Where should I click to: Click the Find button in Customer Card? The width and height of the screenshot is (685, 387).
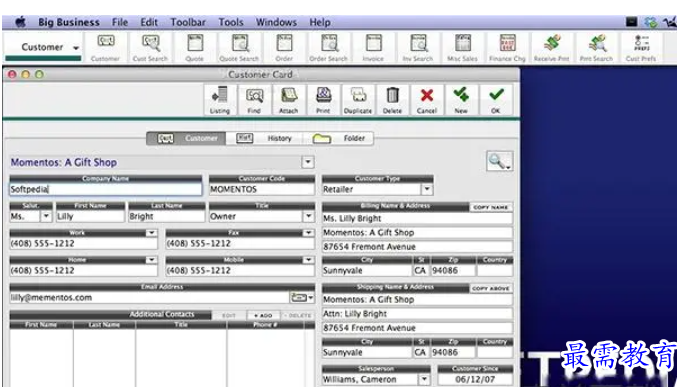[254, 100]
